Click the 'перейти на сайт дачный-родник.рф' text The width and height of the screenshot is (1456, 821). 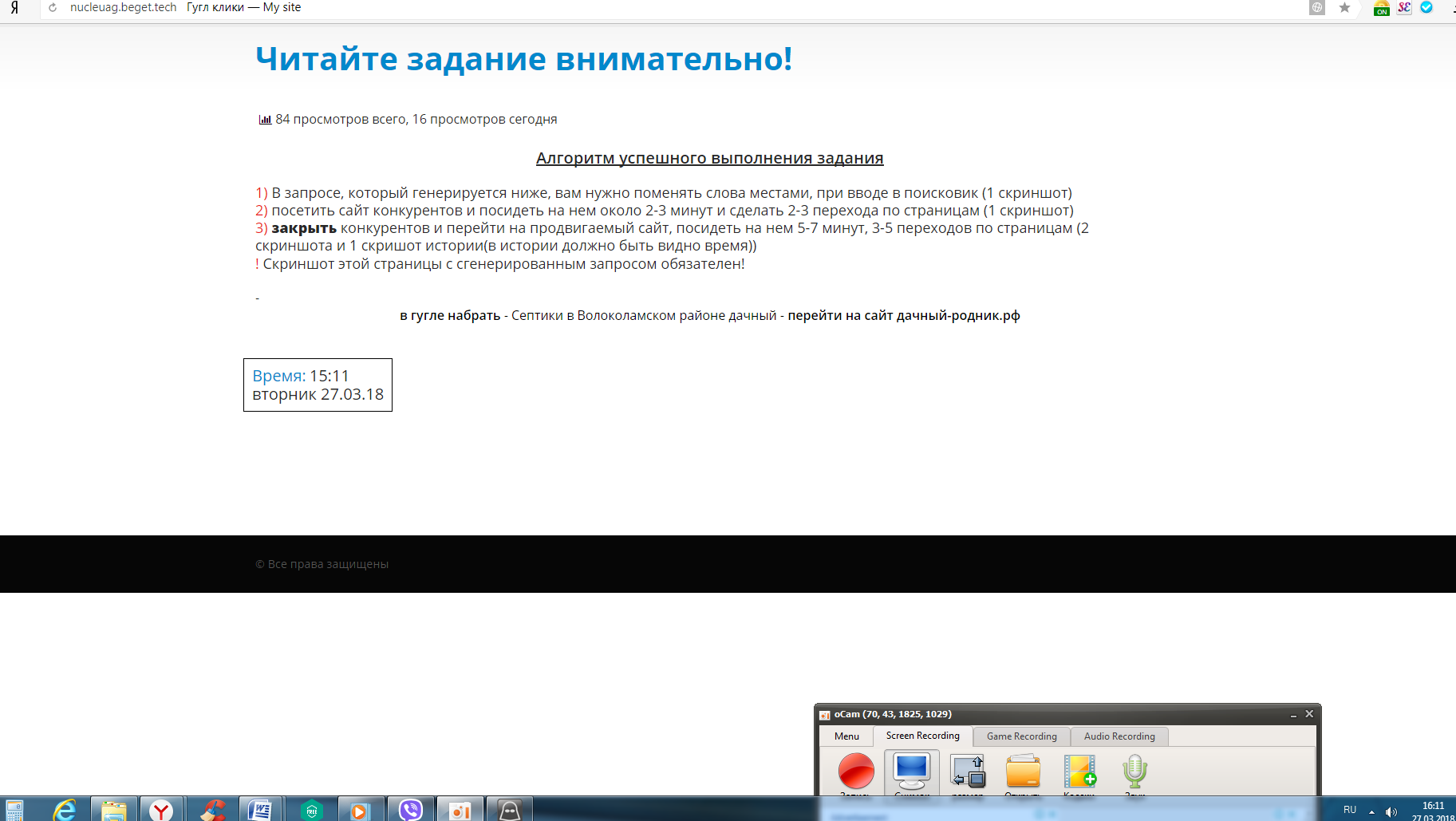[x=904, y=315]
